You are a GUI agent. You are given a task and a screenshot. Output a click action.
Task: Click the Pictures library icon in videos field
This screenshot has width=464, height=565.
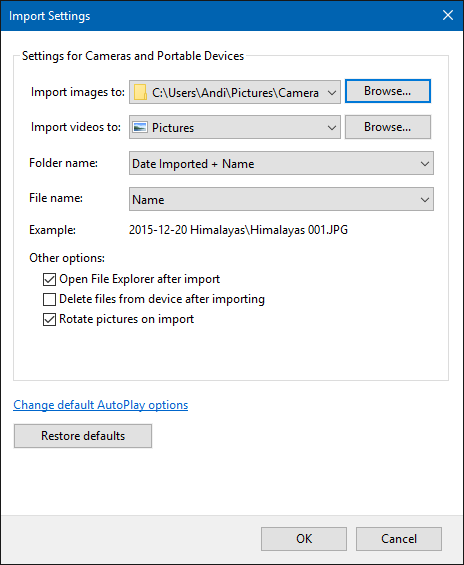pos(140,127)
